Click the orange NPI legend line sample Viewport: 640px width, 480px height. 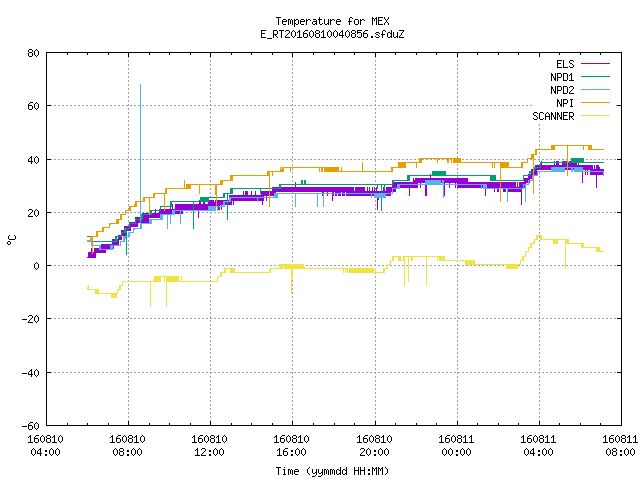click(x=596, y=102)
